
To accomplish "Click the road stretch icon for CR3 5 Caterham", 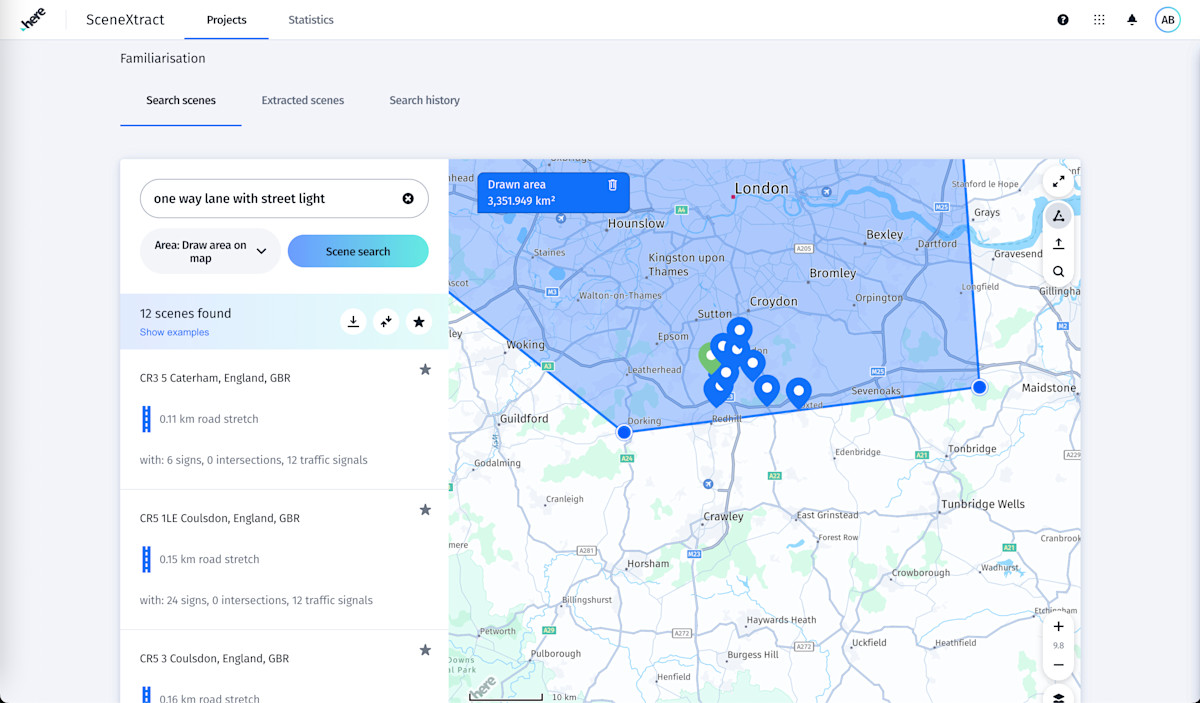I will 146,419.
